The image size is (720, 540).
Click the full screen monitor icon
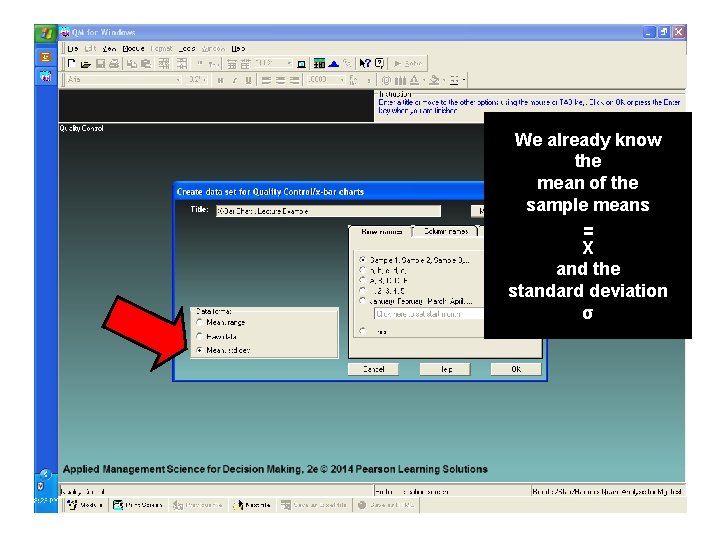coord(301,64)
